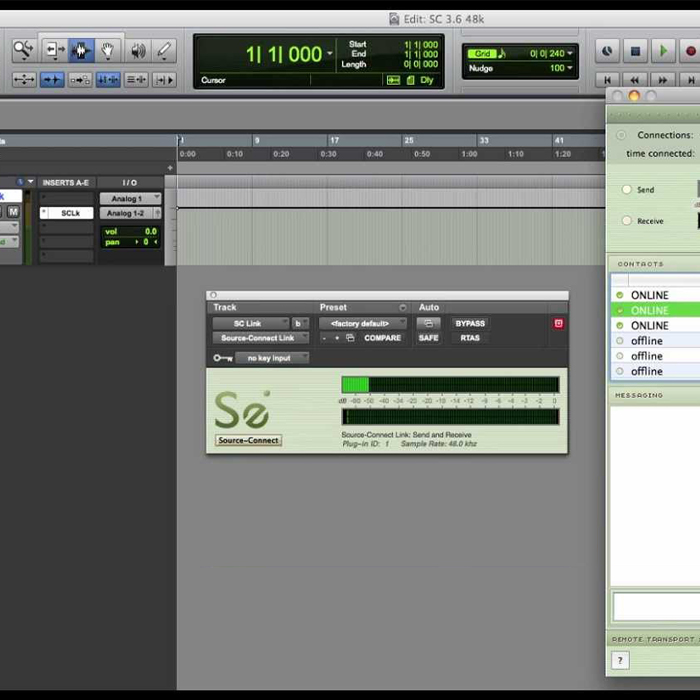Select the Selector waveform tool
Viewport: 700px width, 700px height.
pos(81,50)
